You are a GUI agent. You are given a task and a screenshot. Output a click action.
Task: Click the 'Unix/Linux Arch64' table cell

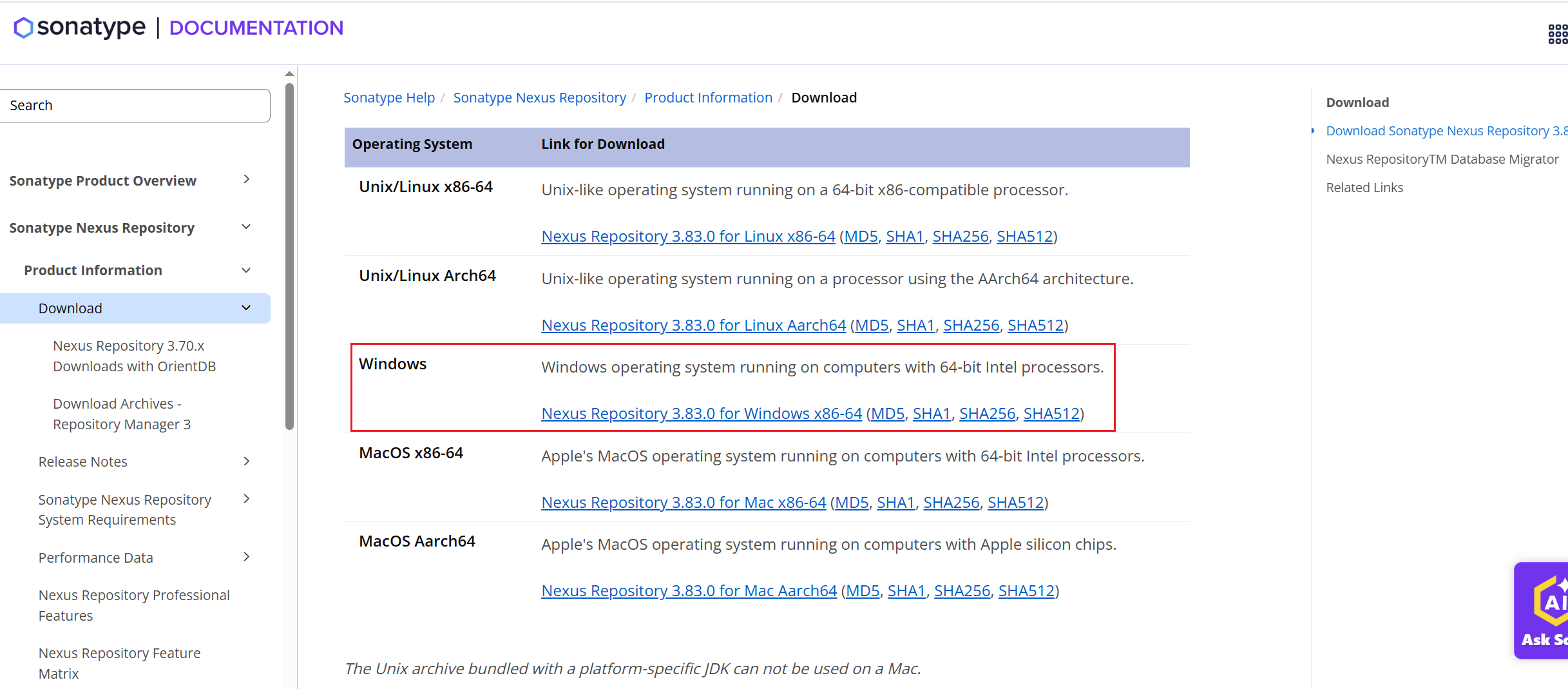pyautogui.click(x=427, y=276)
